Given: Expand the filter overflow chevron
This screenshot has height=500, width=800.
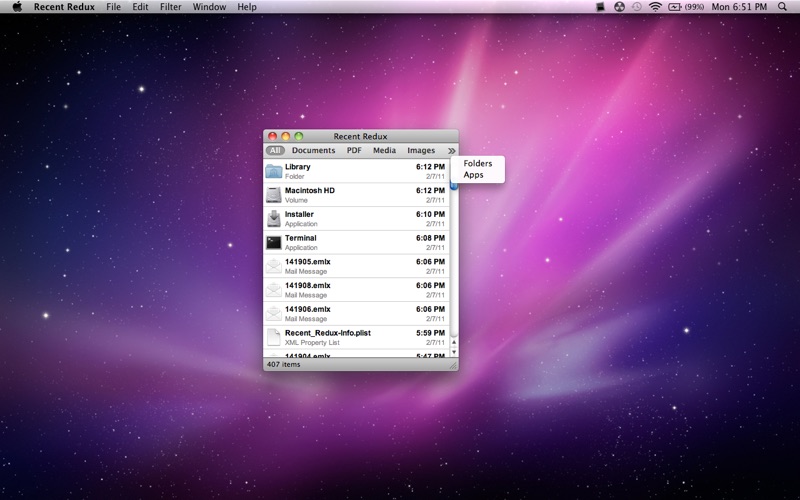Looking at the screenshot, I should tap(452, 151).
